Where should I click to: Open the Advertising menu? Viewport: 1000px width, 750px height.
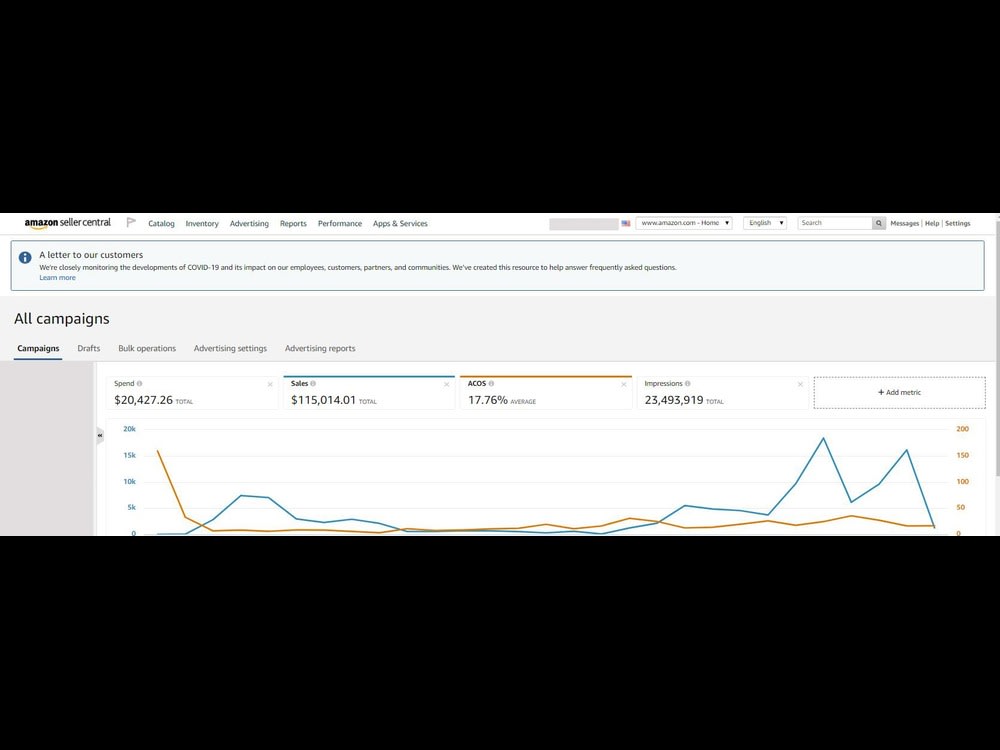pos(249,223)
